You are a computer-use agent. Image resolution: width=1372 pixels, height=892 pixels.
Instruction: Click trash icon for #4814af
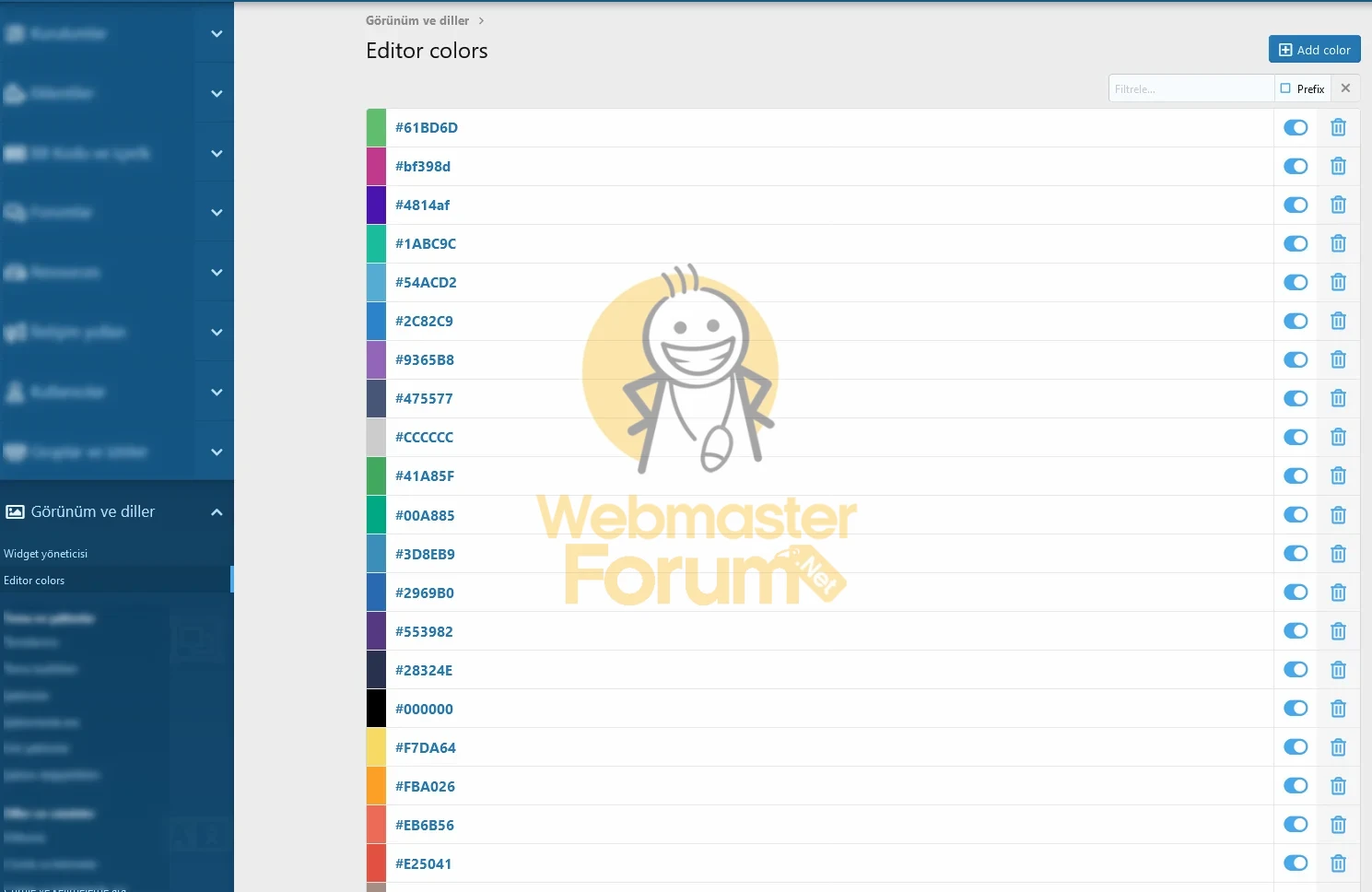(x=1338, y=205)
